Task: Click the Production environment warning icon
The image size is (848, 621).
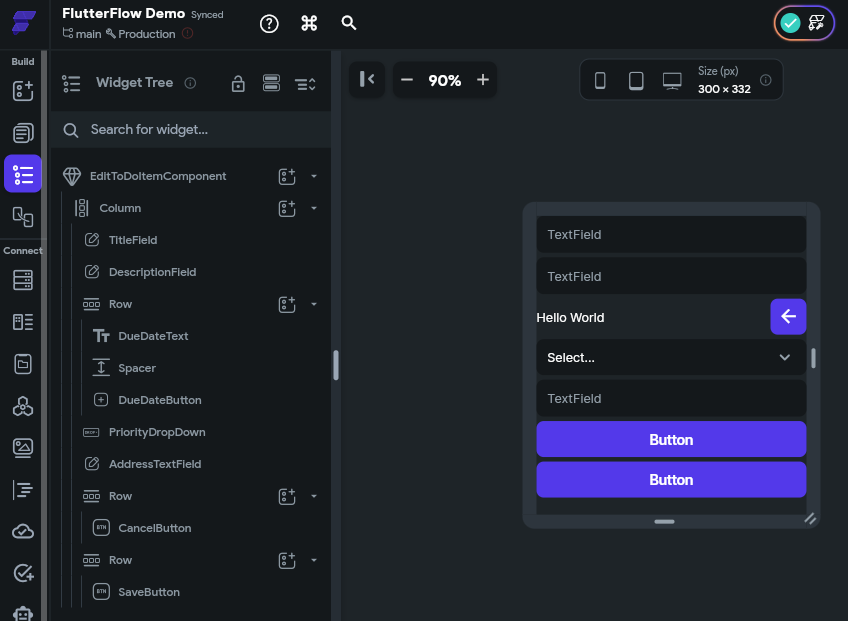Action: pos(188,34)
